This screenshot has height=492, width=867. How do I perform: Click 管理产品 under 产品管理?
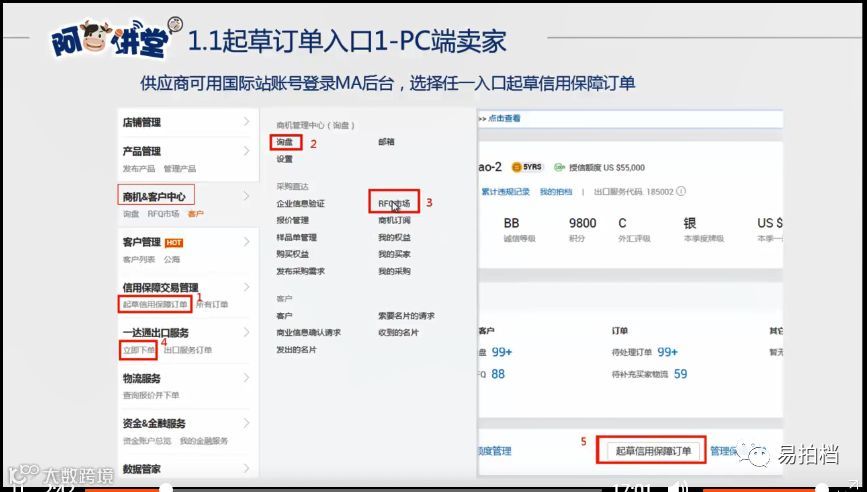coord(180,169)
